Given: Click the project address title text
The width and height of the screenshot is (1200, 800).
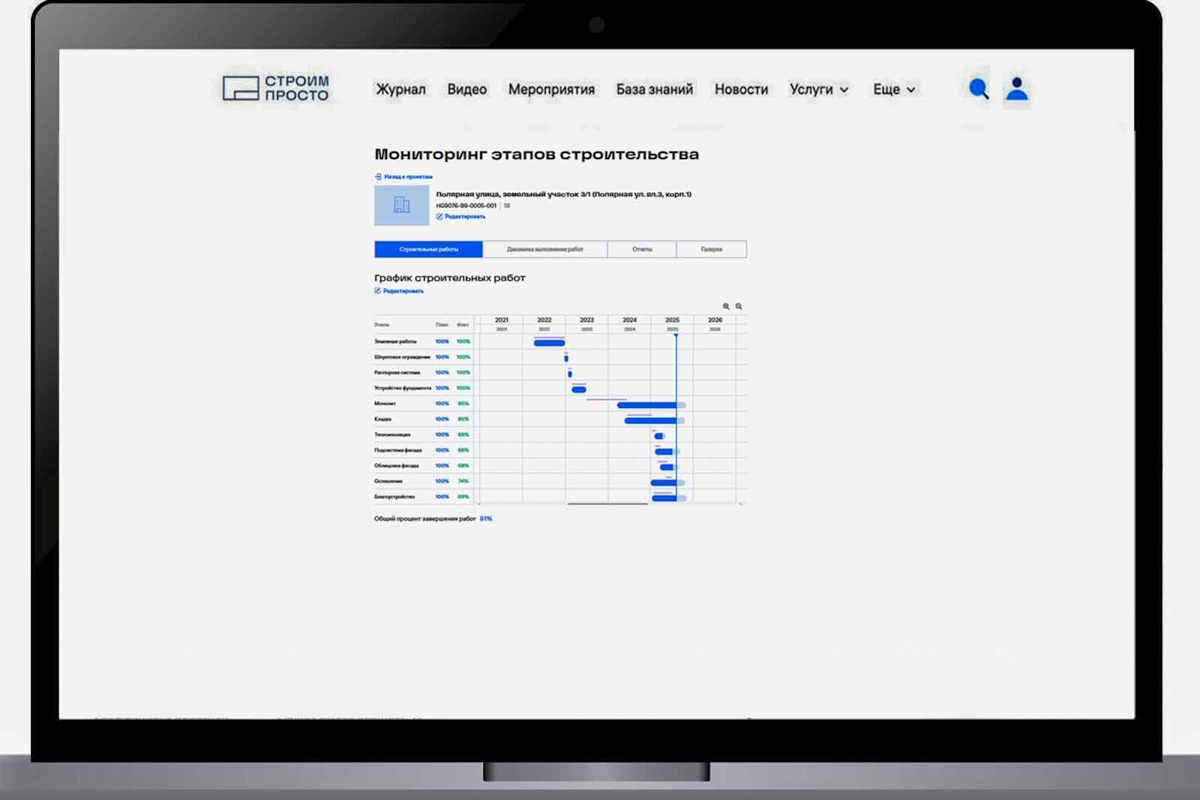Looking at the screenshot, I should (564, 193).
